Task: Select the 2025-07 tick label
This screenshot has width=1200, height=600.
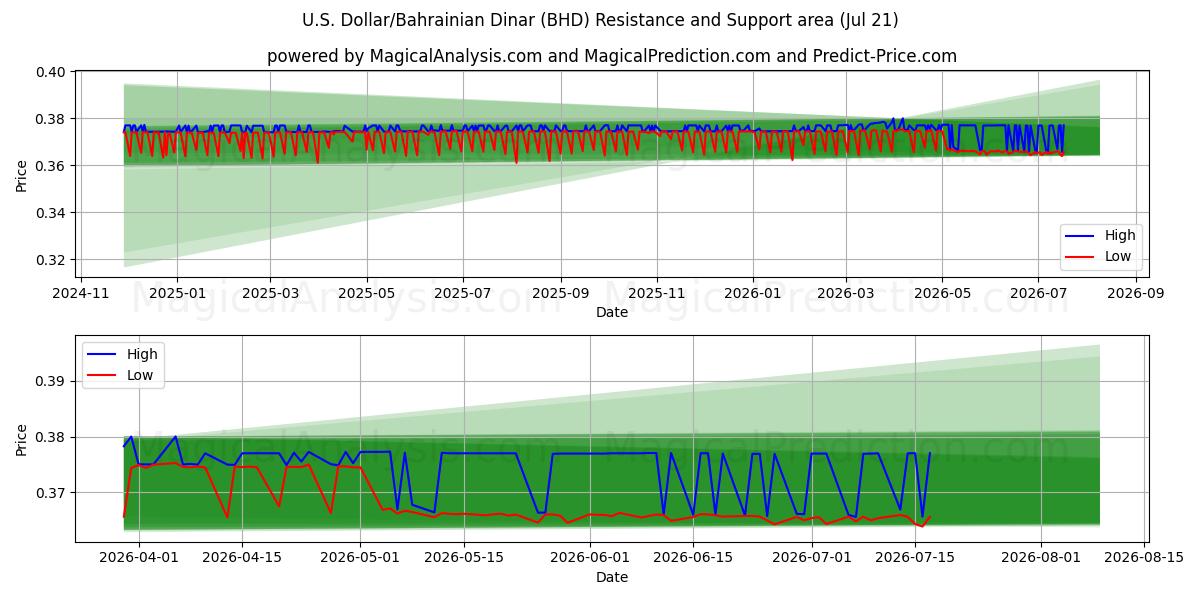Action: tap(462, 294)
